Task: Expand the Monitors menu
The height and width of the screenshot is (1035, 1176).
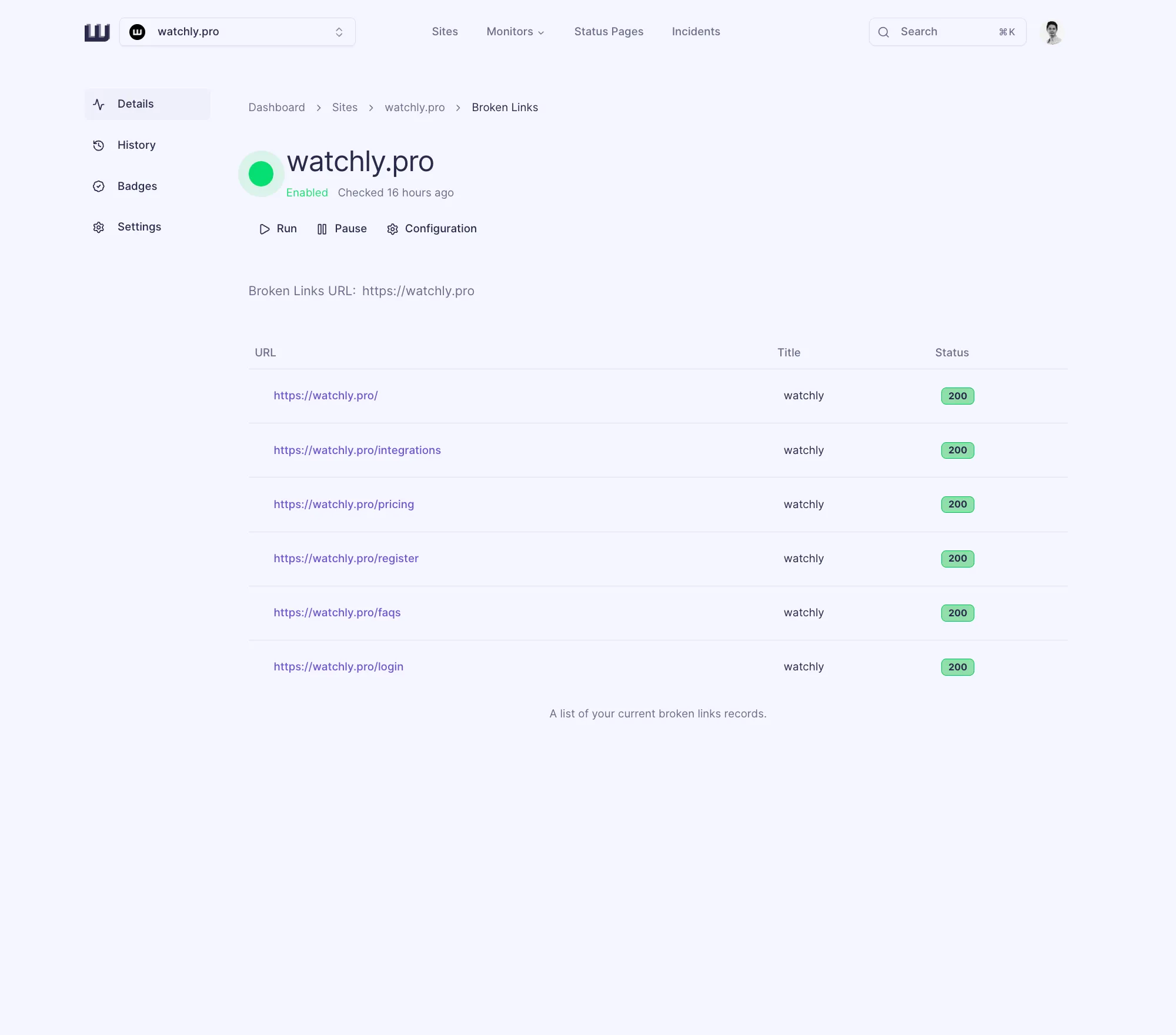Action: pyautogui.click(x=515, y=32)
